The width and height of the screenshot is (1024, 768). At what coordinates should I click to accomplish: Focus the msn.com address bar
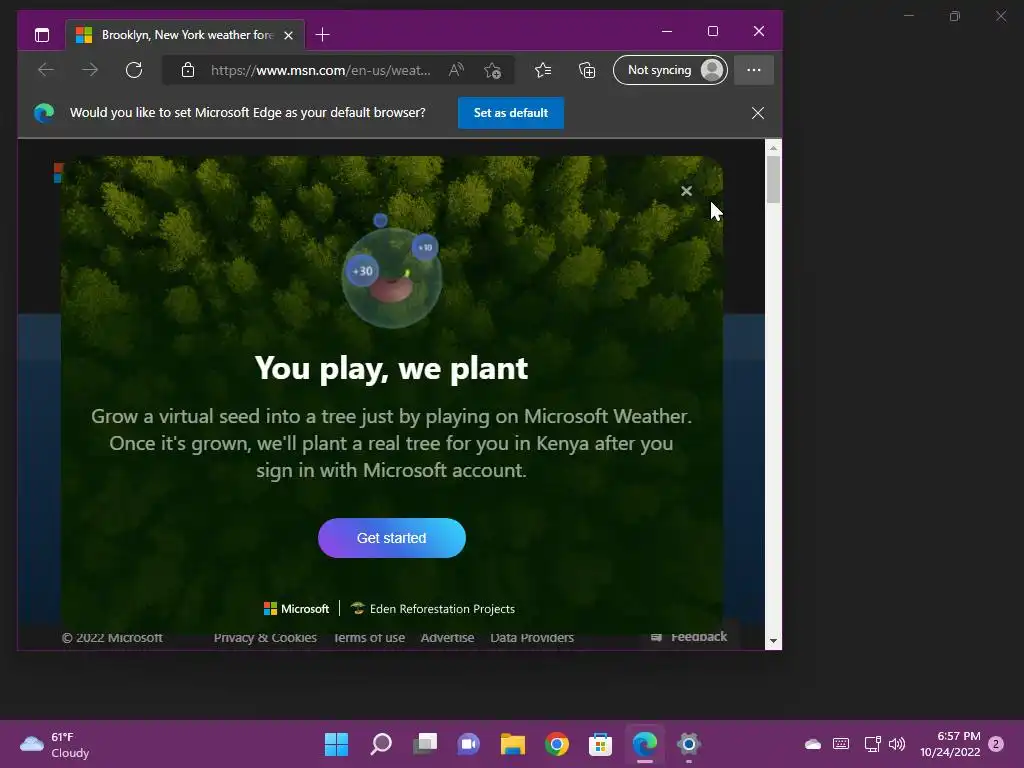point(320,70)
